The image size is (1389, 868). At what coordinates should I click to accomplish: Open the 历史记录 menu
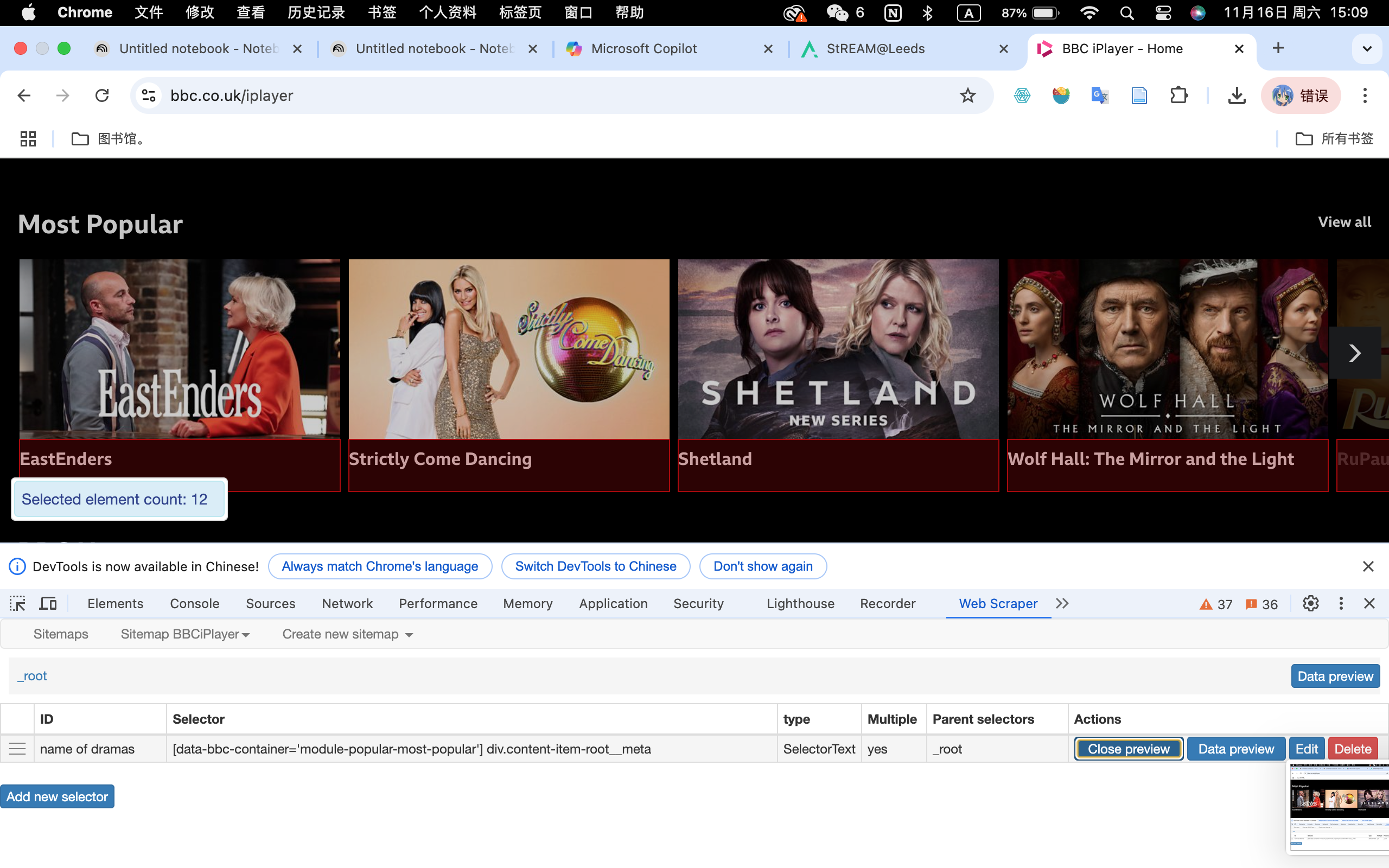pyautogui.click(x=316, y=12)
